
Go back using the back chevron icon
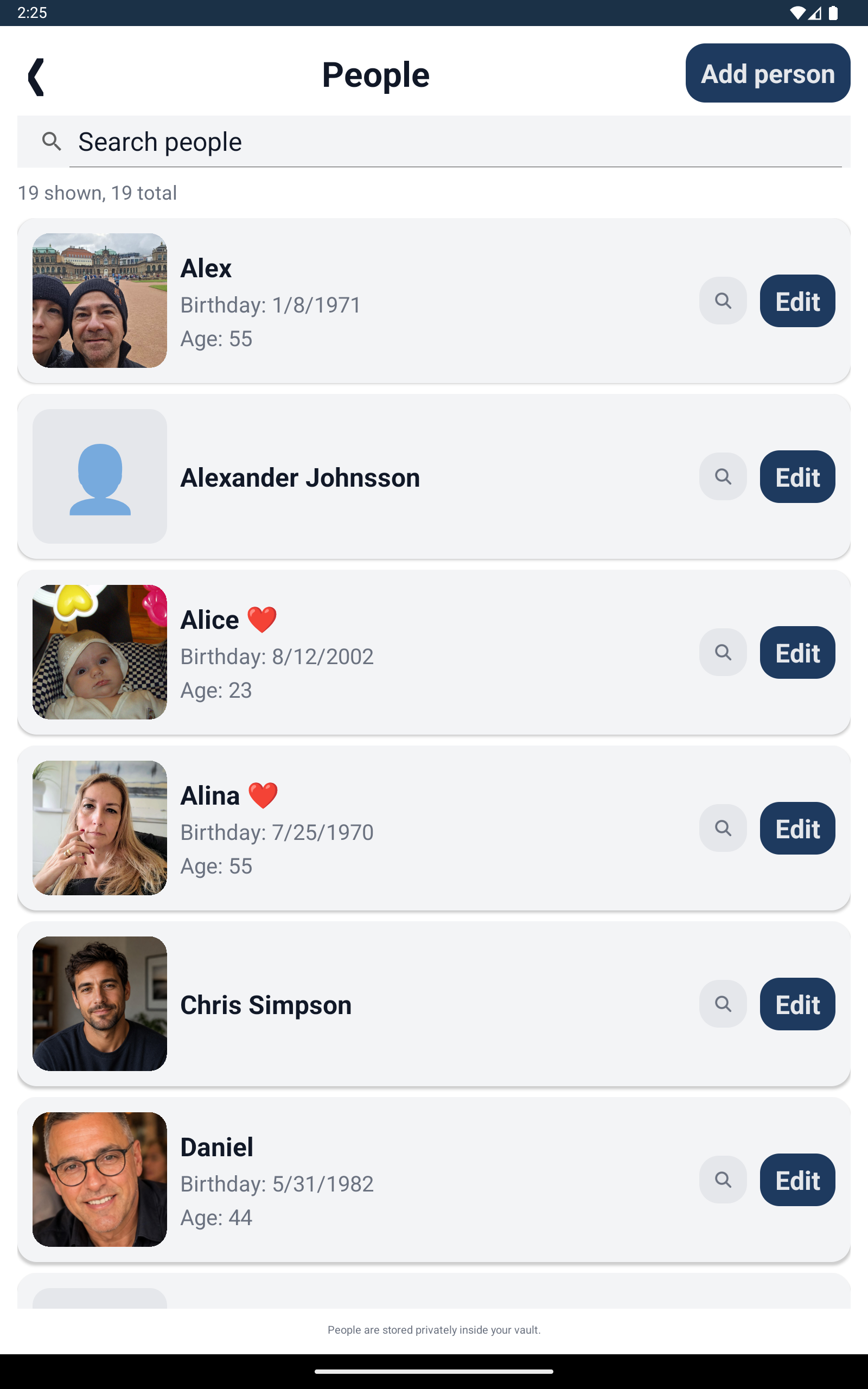(x=36, y=77)
